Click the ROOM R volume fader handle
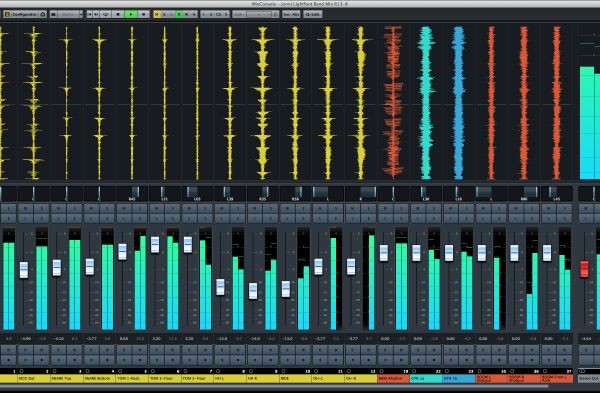The image size is (600, 393). pyautogui.click(x=514, y=253)
